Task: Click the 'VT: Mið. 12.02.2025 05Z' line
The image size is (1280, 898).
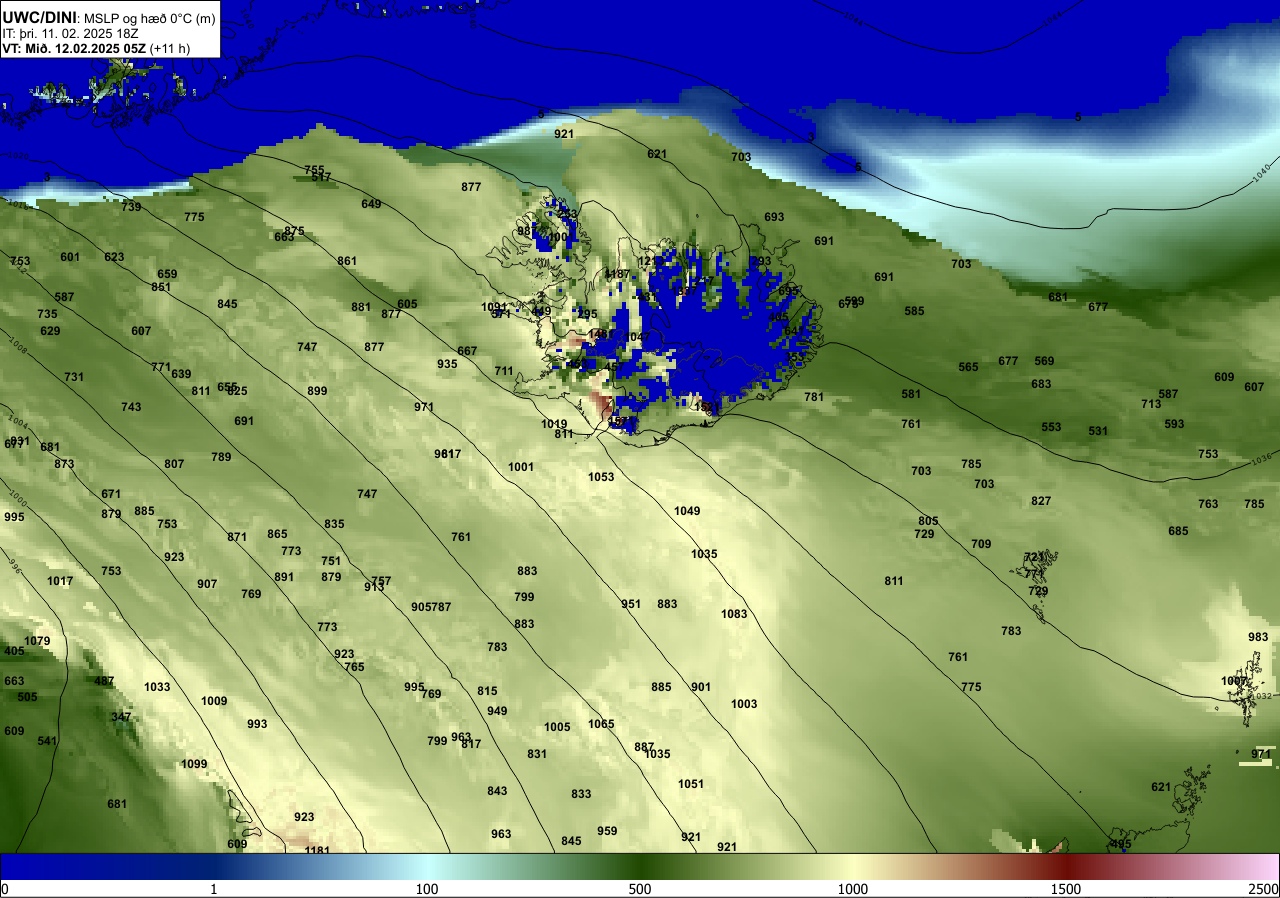Action: pyautogui.click(x=75, y=48)
